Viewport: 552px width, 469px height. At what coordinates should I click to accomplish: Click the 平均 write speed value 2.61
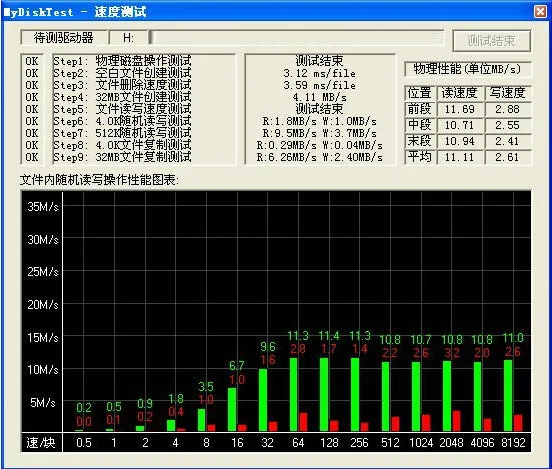click(507, 157)
